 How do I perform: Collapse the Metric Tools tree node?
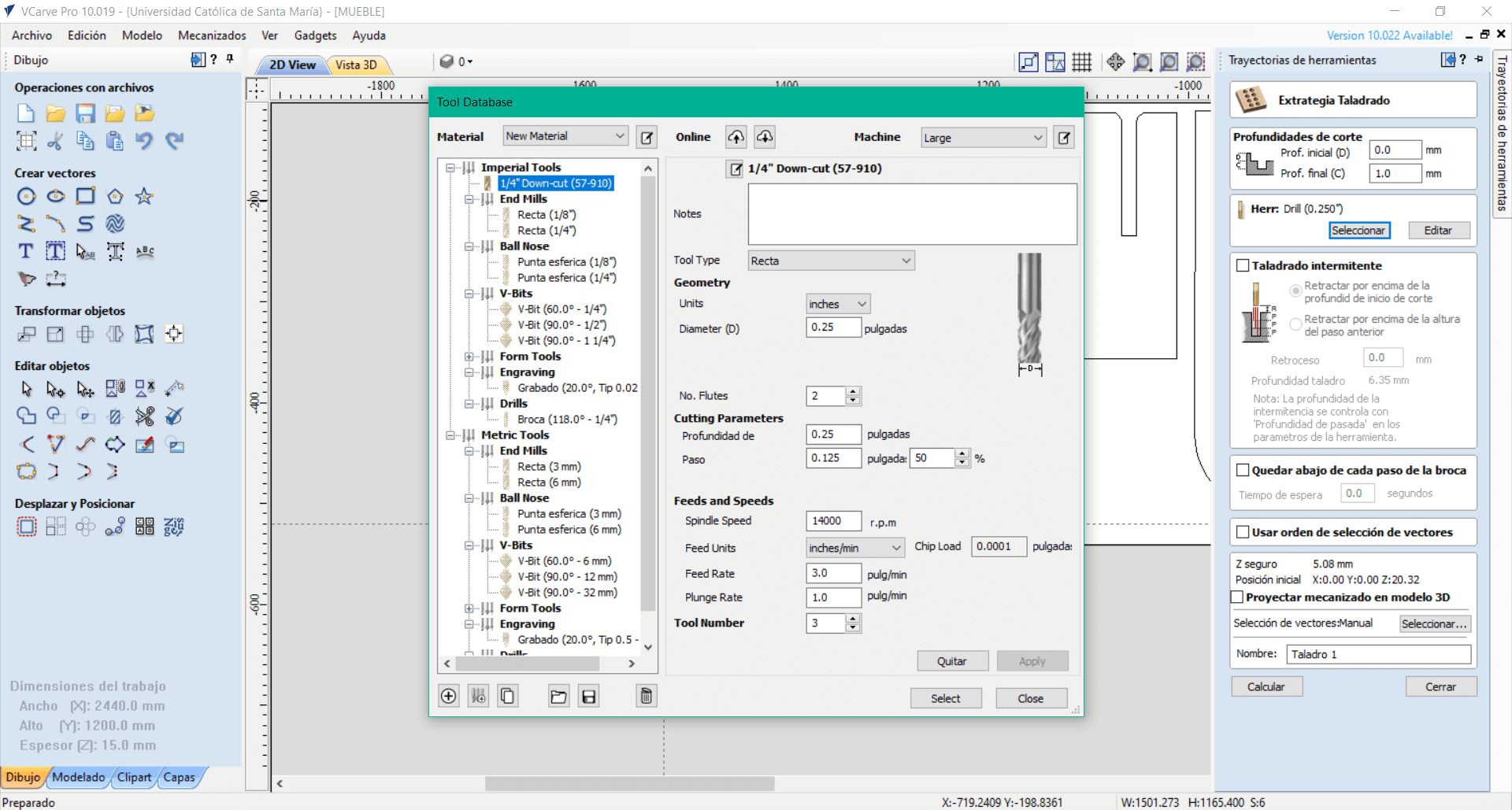coord(451,435)
